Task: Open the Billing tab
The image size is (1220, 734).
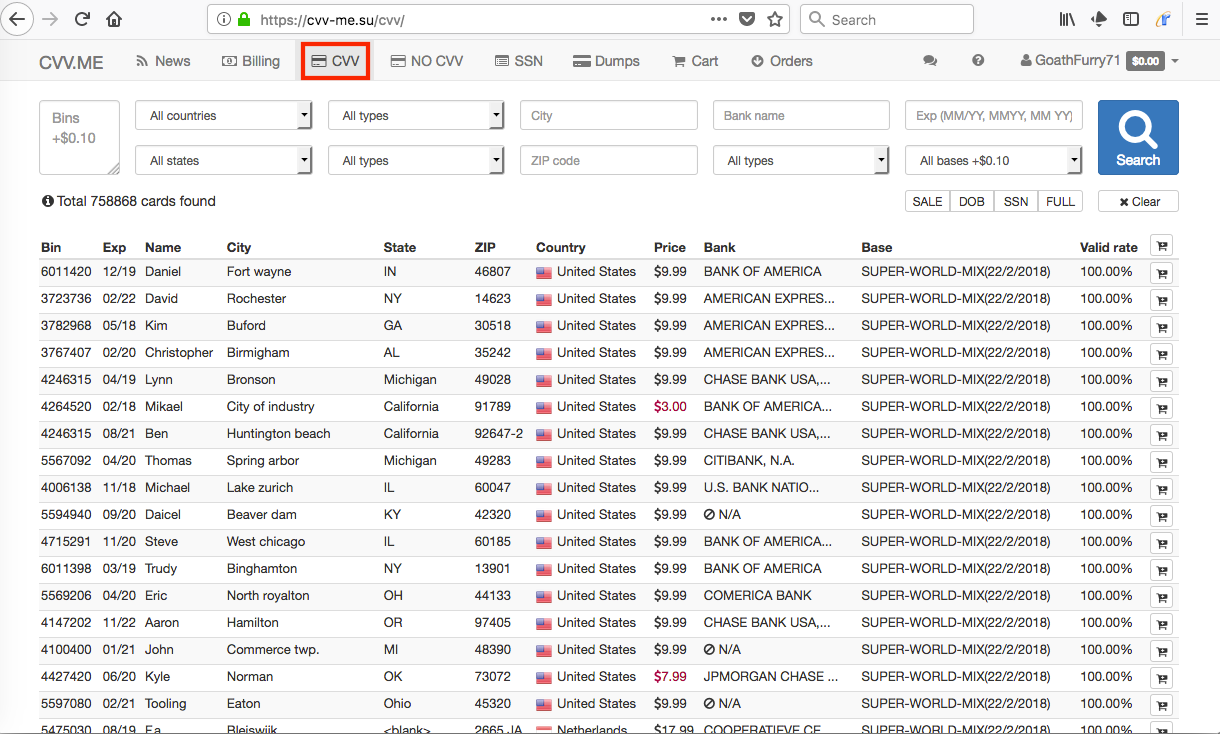Action: pos(251,61)
